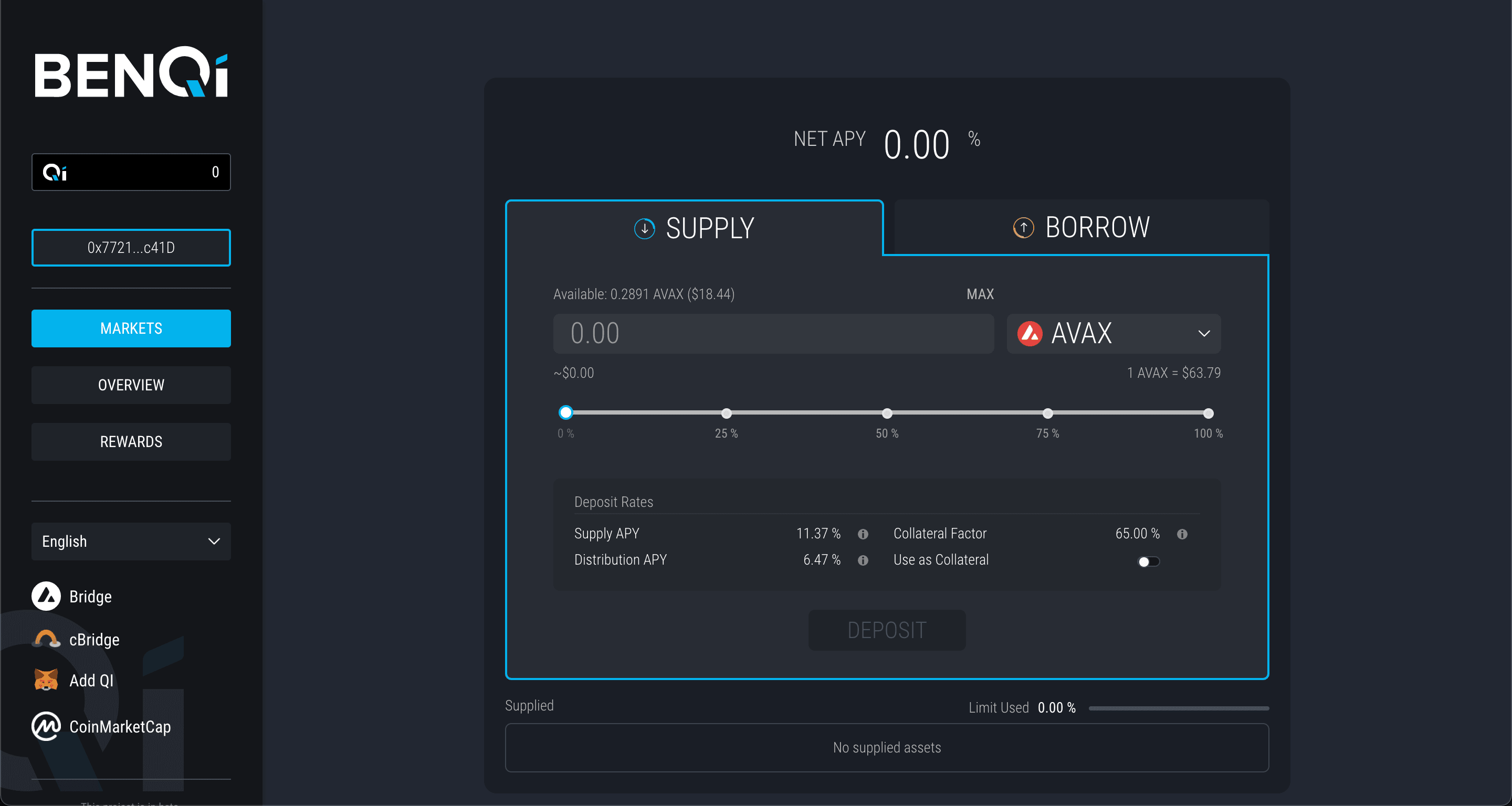Click the wallet address 0x7721...c41D button
1512x806 pixels.
[x=131, y=248]
